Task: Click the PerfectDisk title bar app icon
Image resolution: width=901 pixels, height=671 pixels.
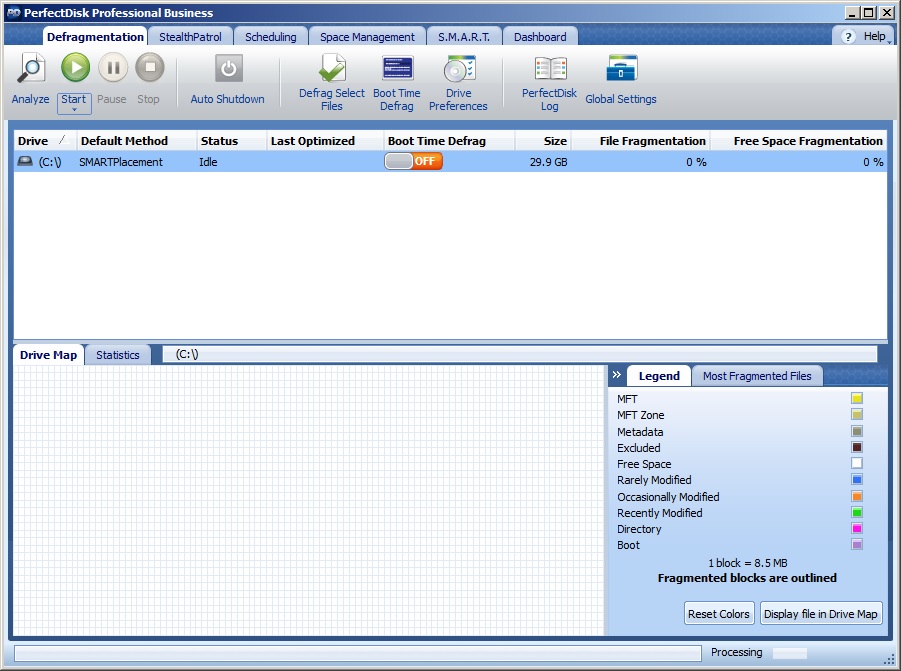Action: [x=14, y=13]
